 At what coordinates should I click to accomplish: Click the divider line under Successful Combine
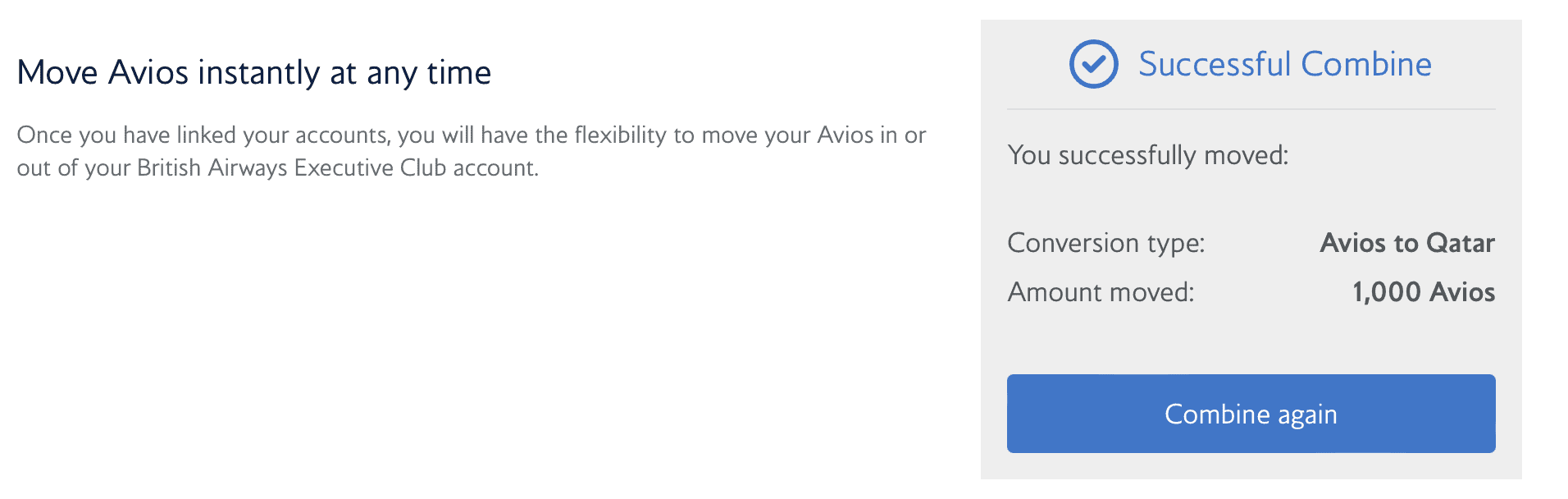click(x=1251, y=109)
